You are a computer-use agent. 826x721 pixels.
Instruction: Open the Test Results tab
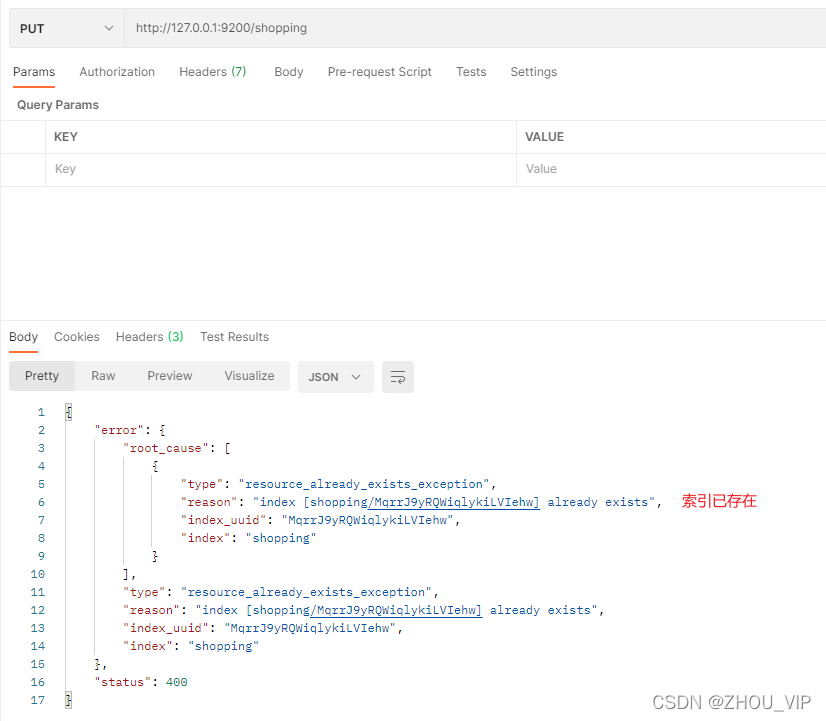pos(234,337)
